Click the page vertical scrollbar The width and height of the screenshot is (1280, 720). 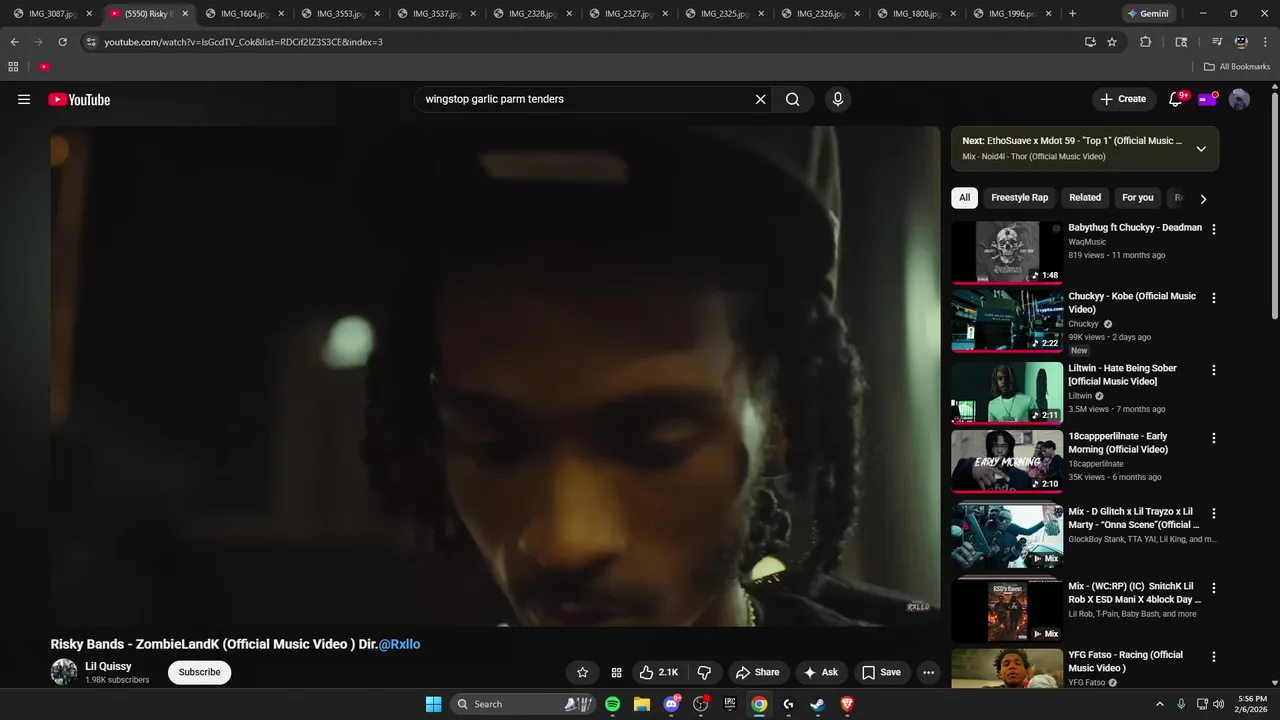[1274, 205]
